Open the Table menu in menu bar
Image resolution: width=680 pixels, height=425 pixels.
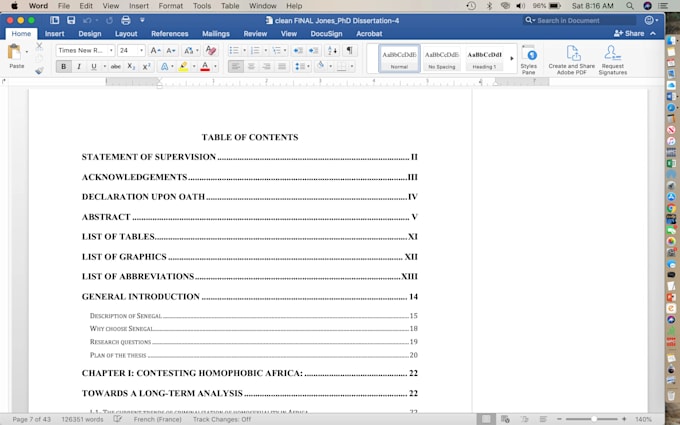[x=230, y=6]
